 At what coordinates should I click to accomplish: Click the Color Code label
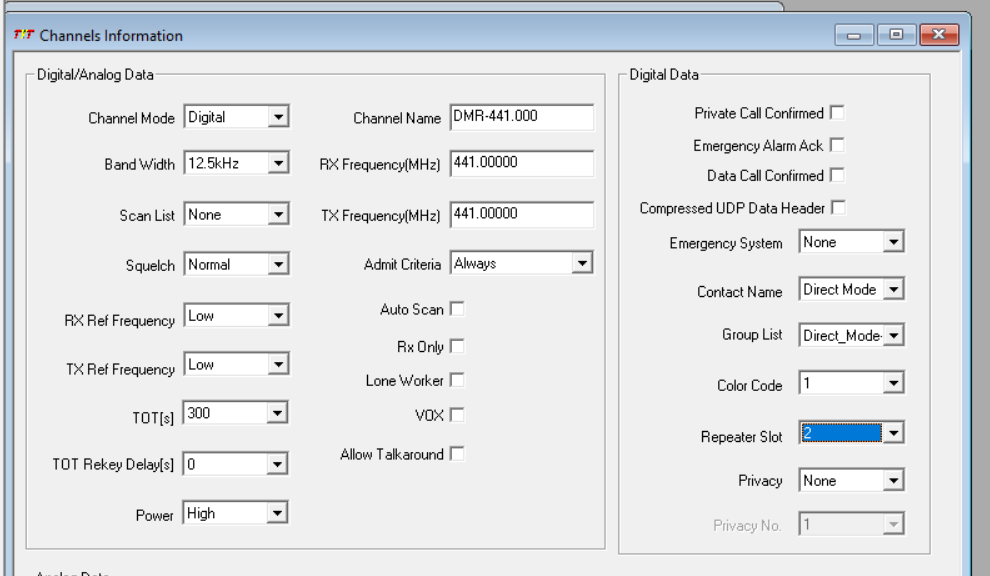pos(749,385)
